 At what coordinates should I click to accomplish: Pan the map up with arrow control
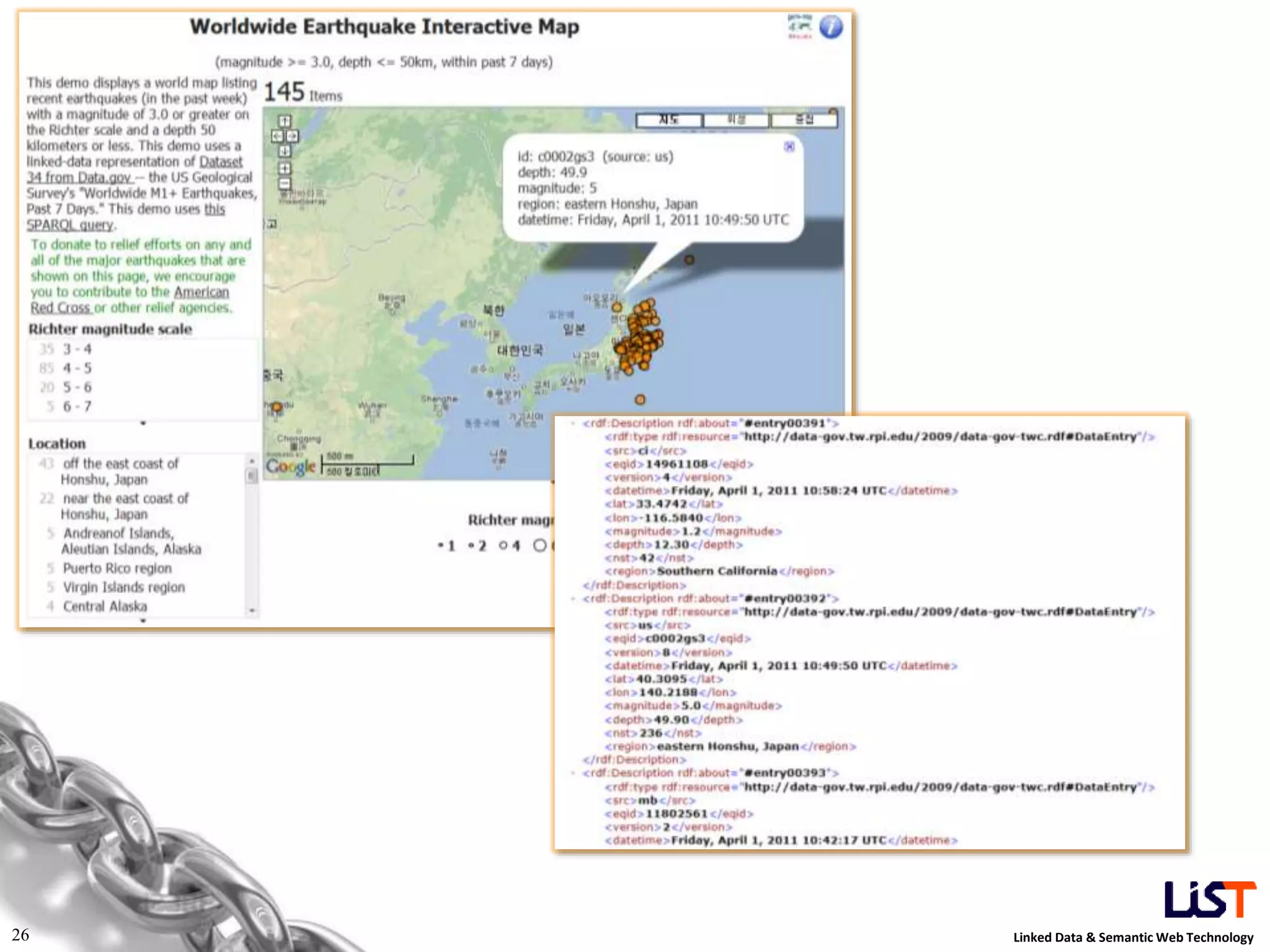coord(284,121)
